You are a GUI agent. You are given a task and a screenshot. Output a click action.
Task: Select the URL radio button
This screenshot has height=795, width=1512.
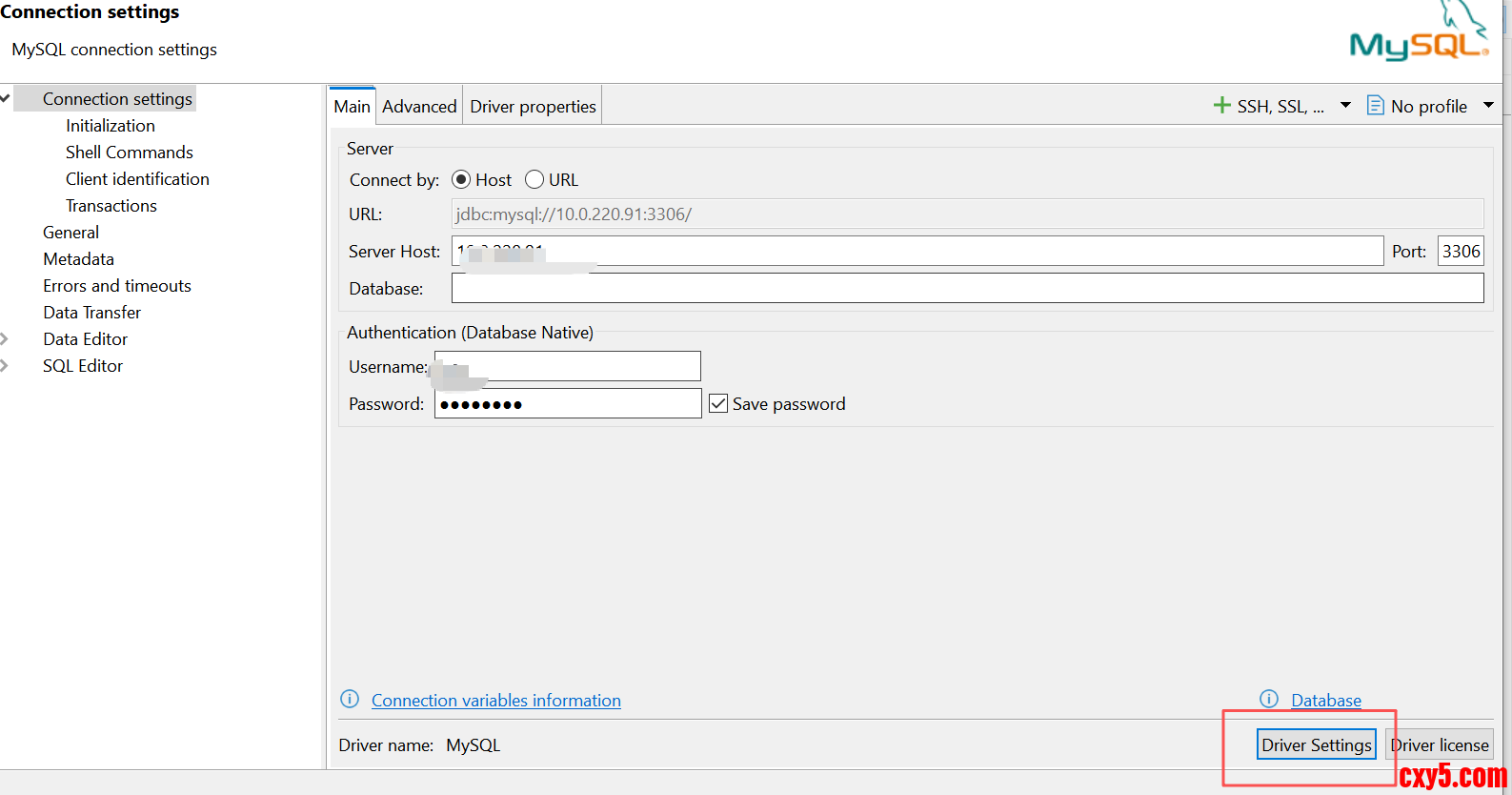tap(534, 179)
